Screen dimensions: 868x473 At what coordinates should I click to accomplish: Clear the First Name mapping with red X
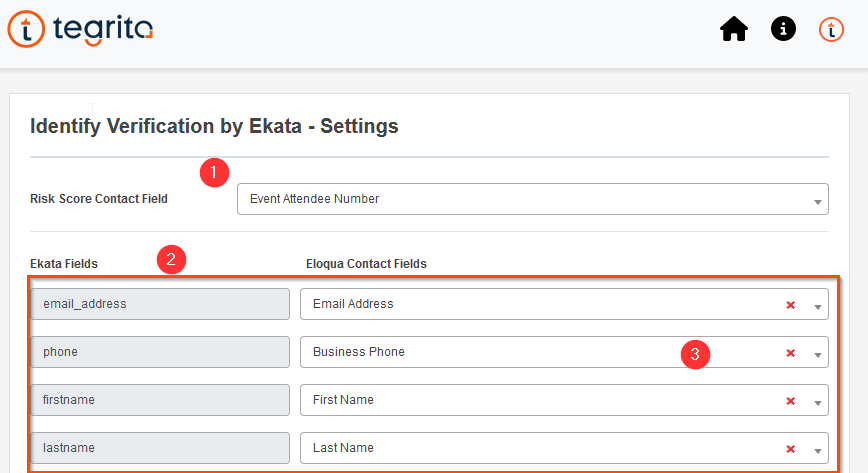pyautogui.click(x=790, y=400)
